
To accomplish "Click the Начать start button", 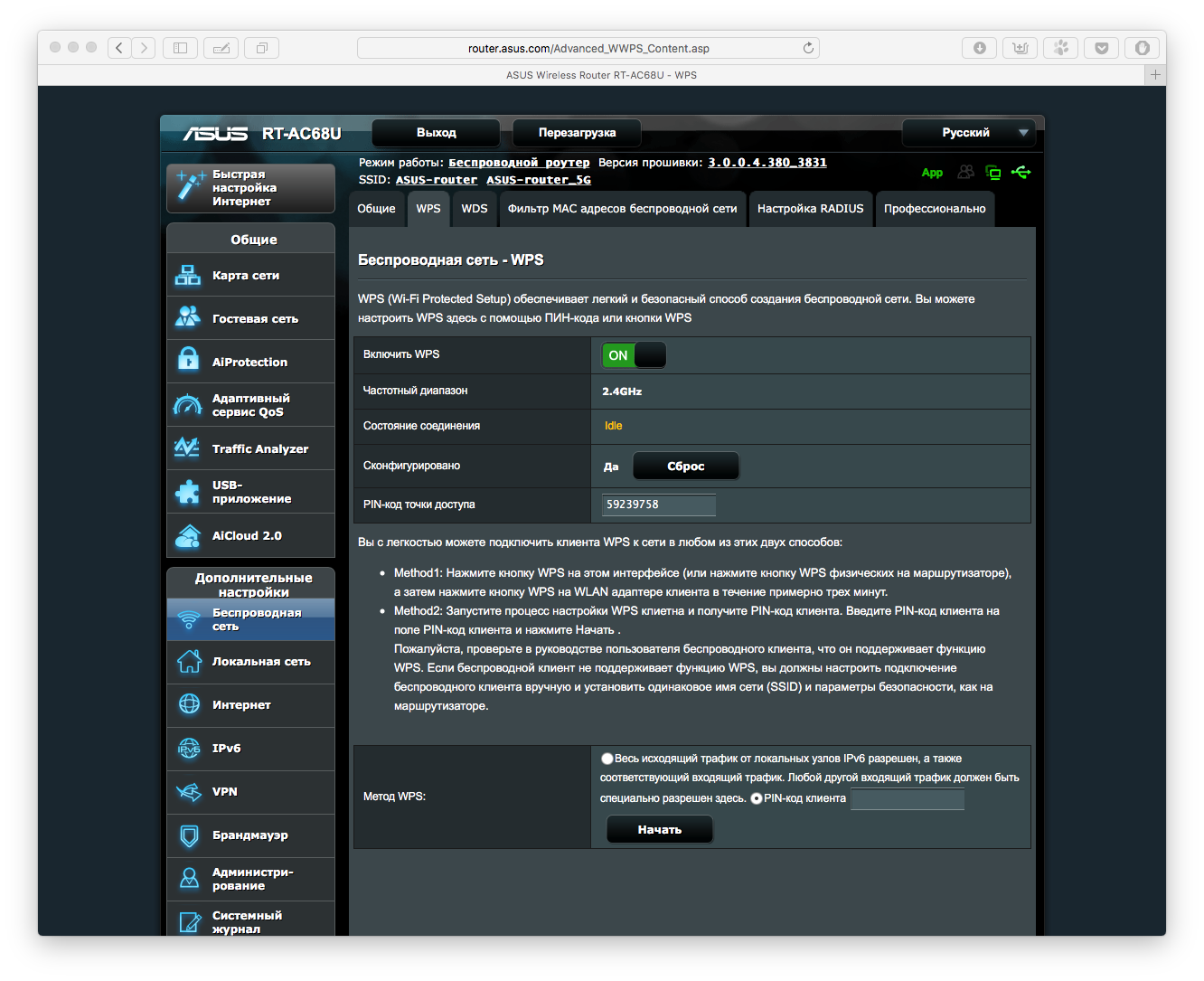I will click(660, 829).
